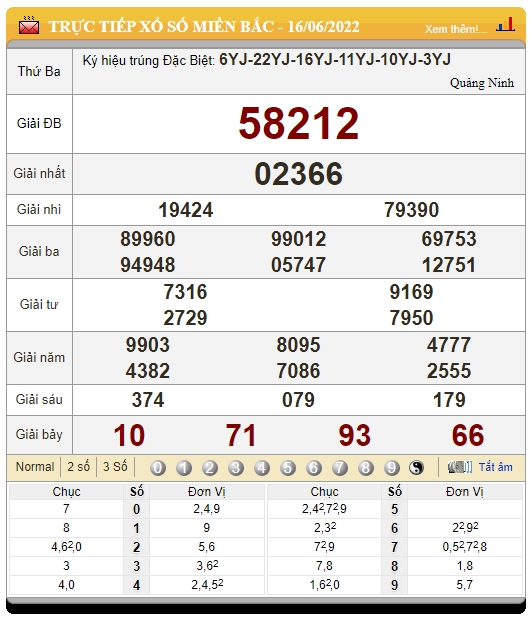
Task: Click the yin-yang filter icon
Action: [x=416, y=468]
